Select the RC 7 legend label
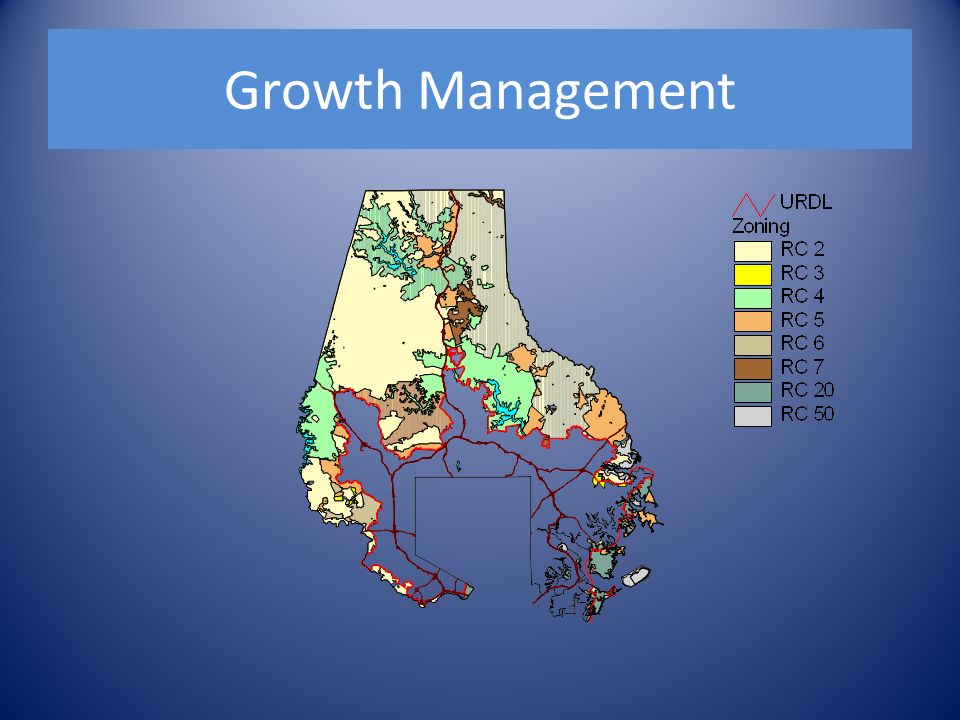Viewport: 960px width, 720px height. 802,367
